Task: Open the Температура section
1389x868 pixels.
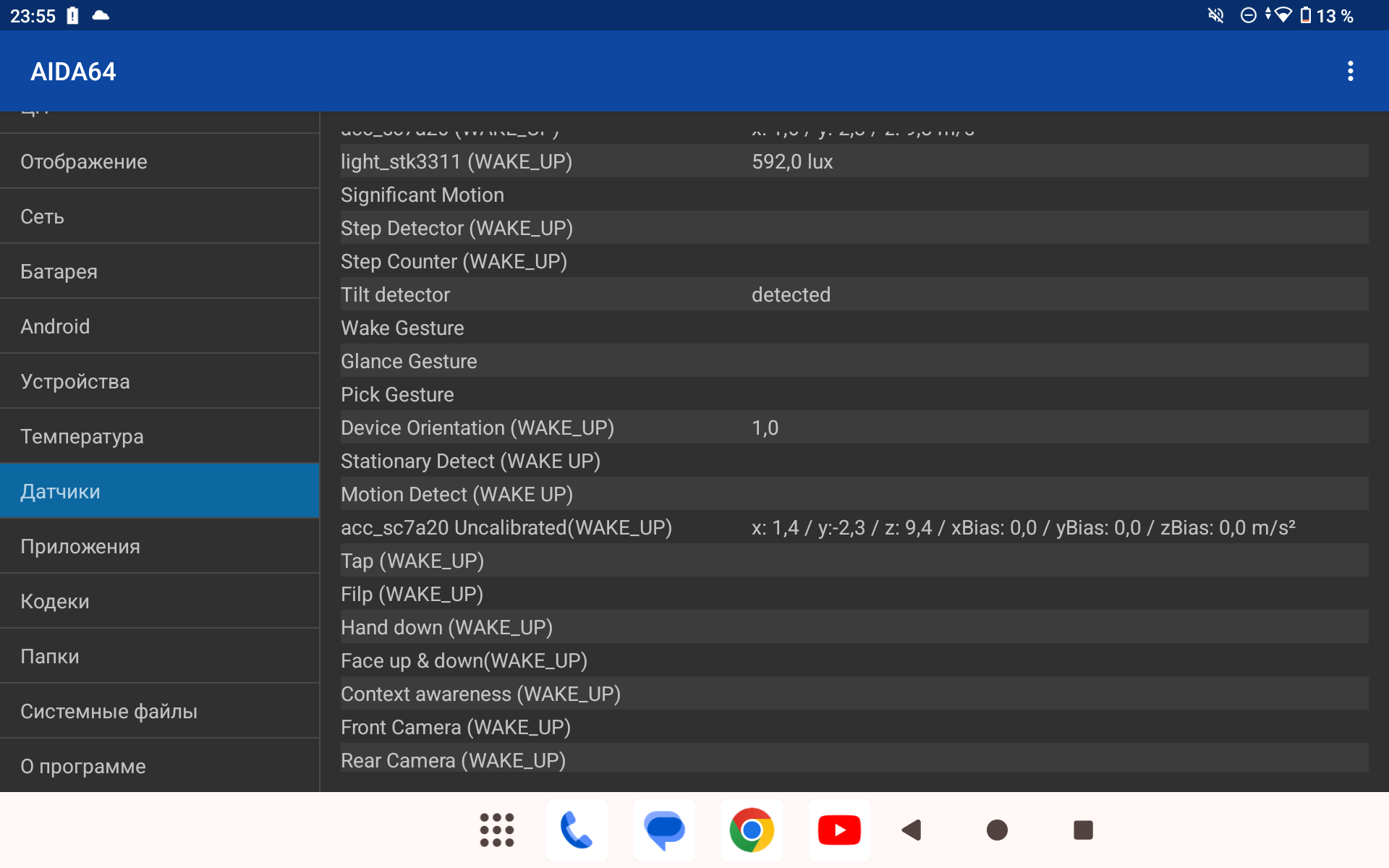Action: click(159, 436)
